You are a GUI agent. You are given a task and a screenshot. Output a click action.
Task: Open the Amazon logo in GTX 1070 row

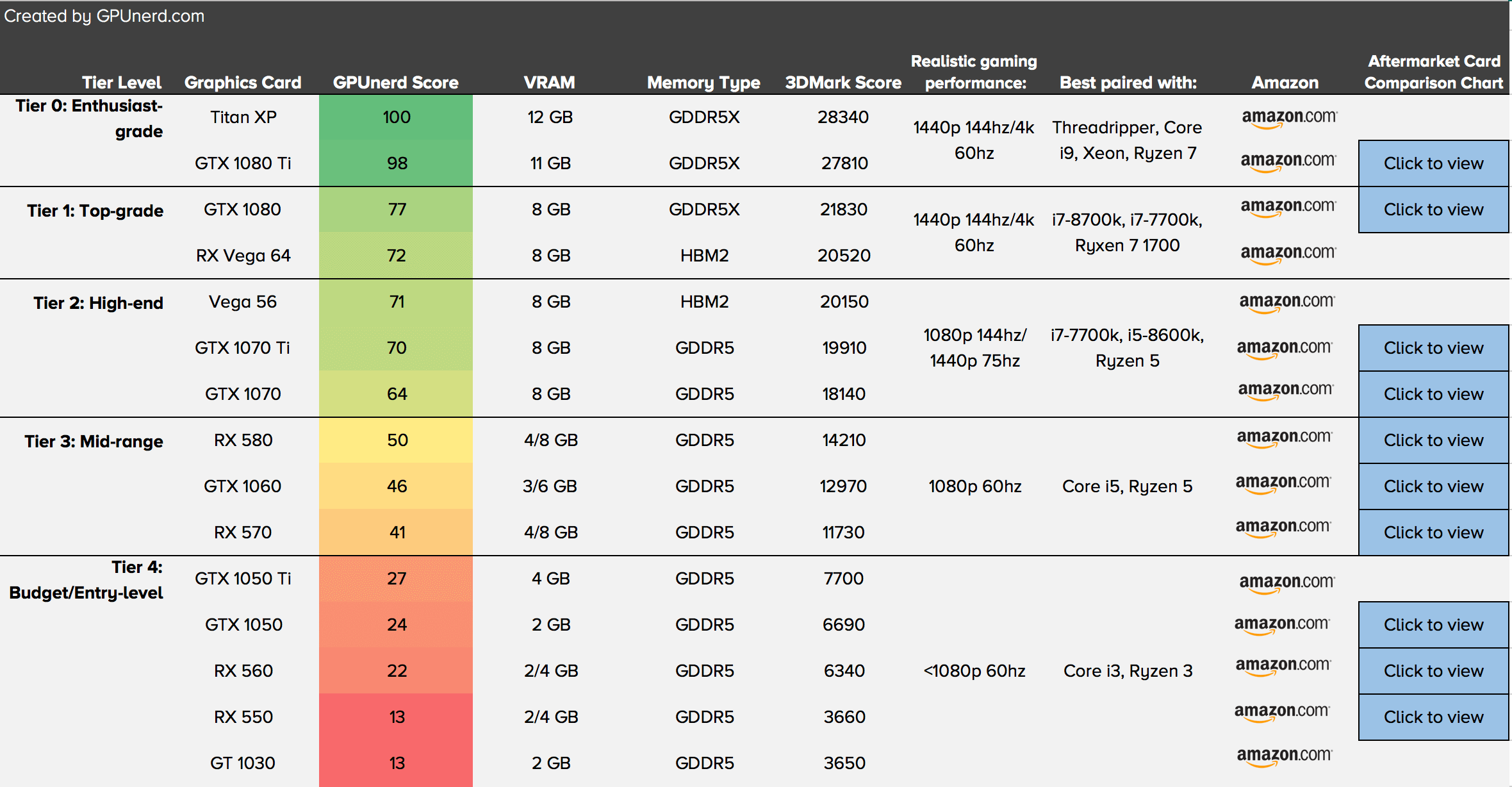(1285, 390)
